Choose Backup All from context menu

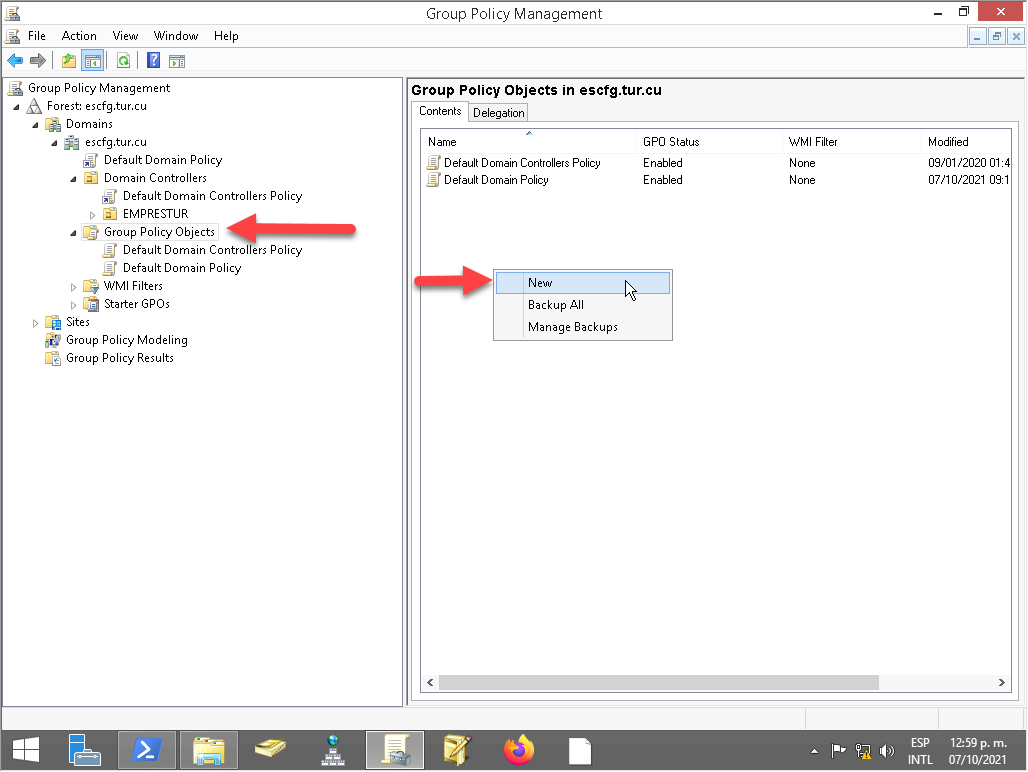click(583, 305)
